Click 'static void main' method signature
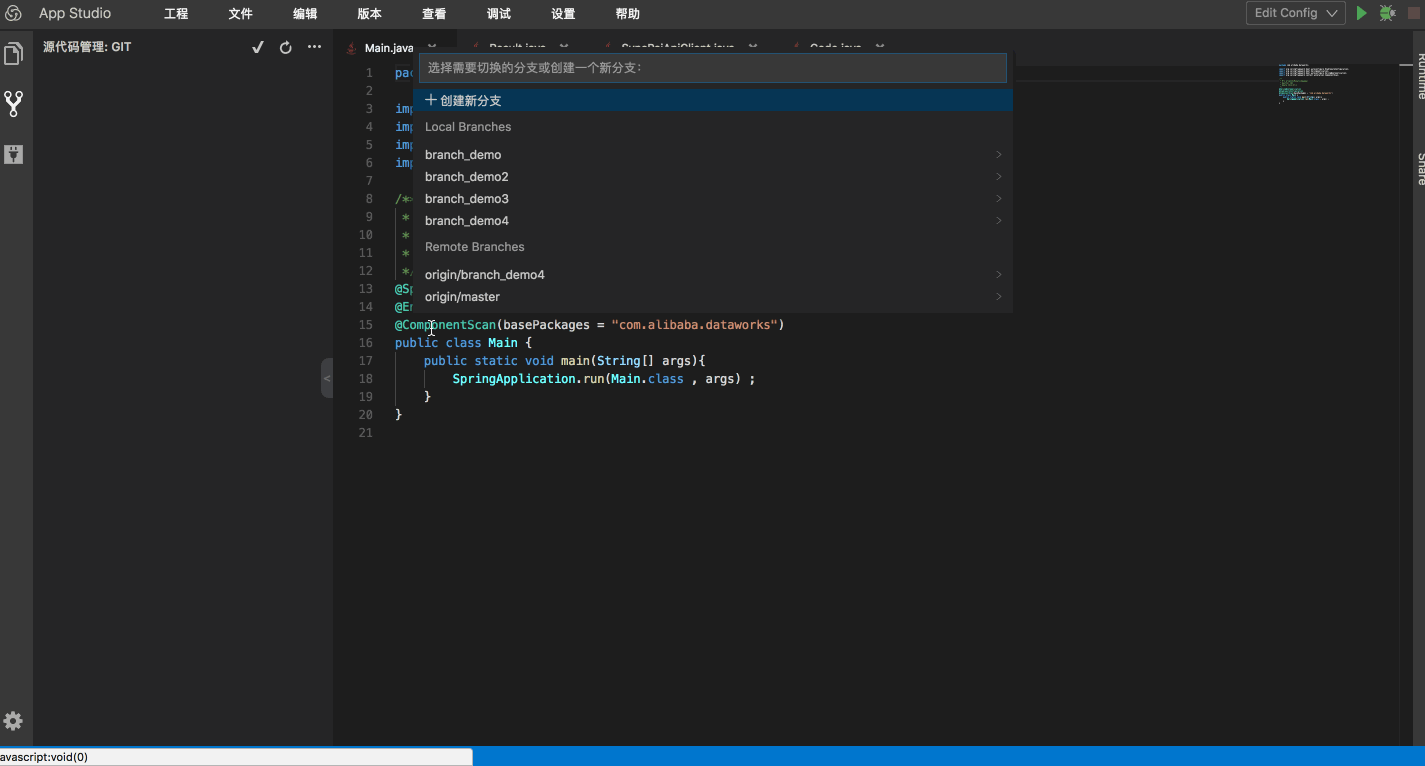This screenshot has height=766, width=1425. tap(531, 361)
